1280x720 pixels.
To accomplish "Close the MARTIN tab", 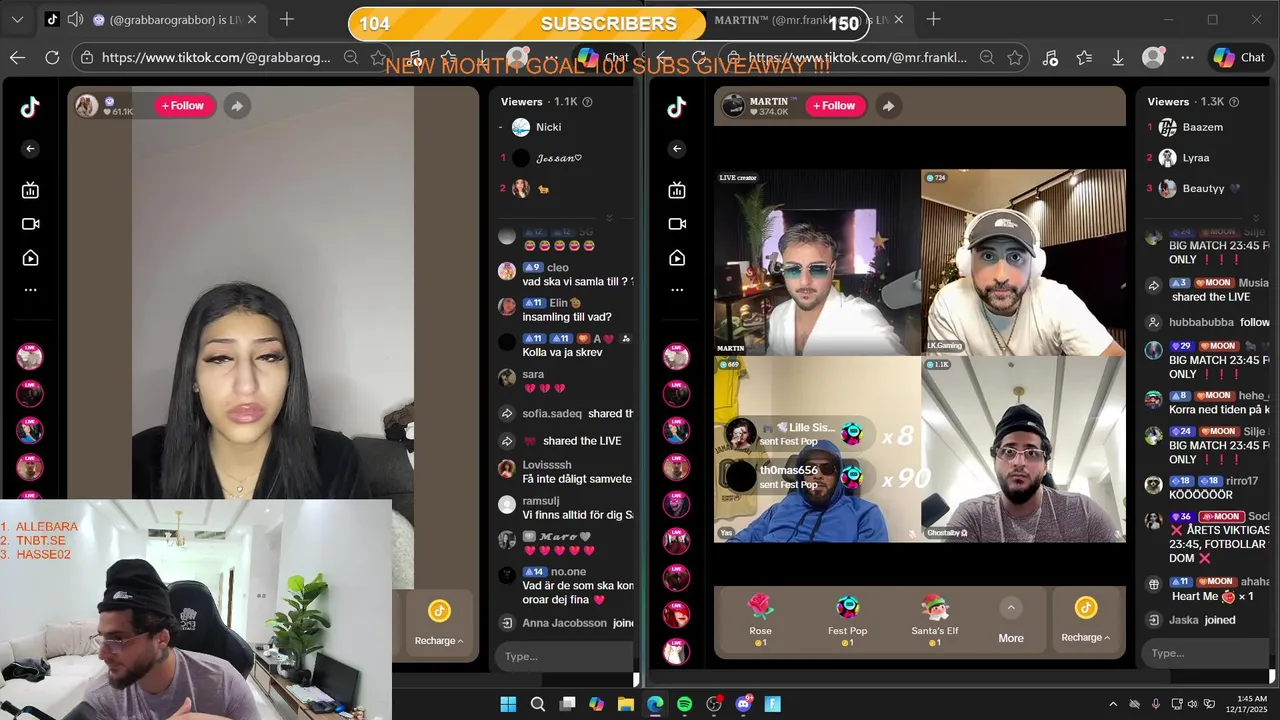I will (899, 19).
